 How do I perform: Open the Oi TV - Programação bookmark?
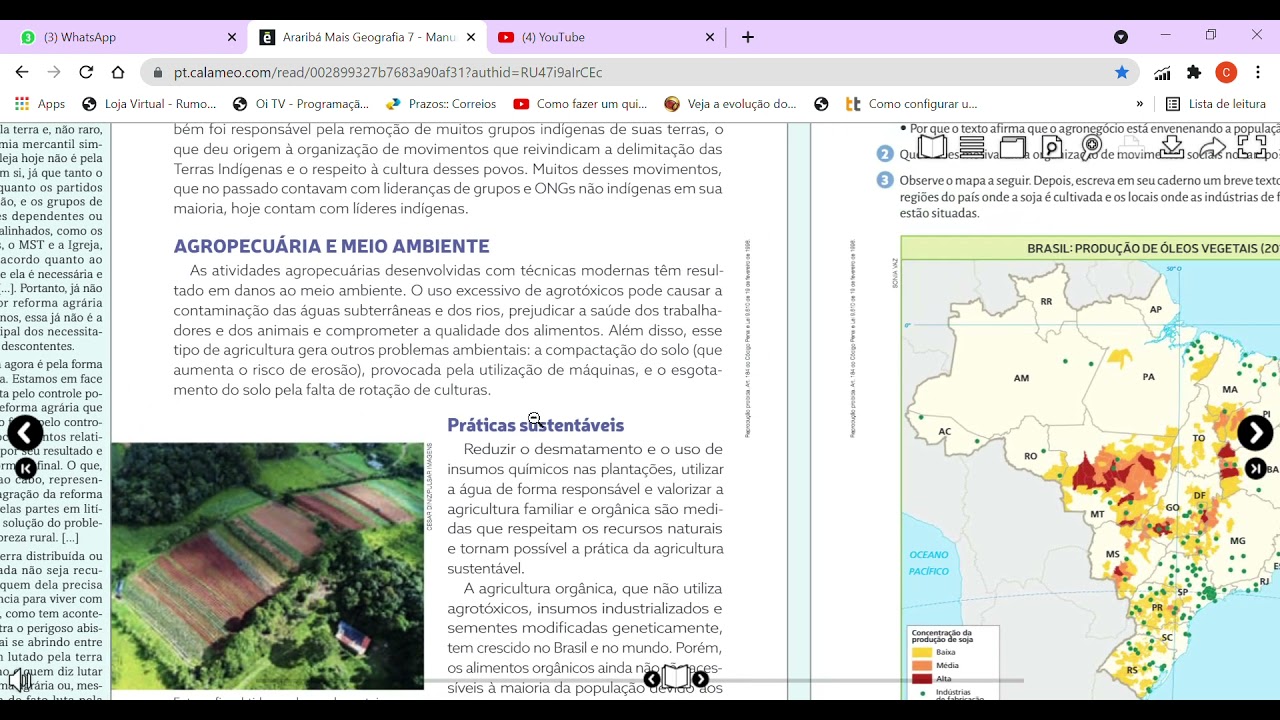301,104
